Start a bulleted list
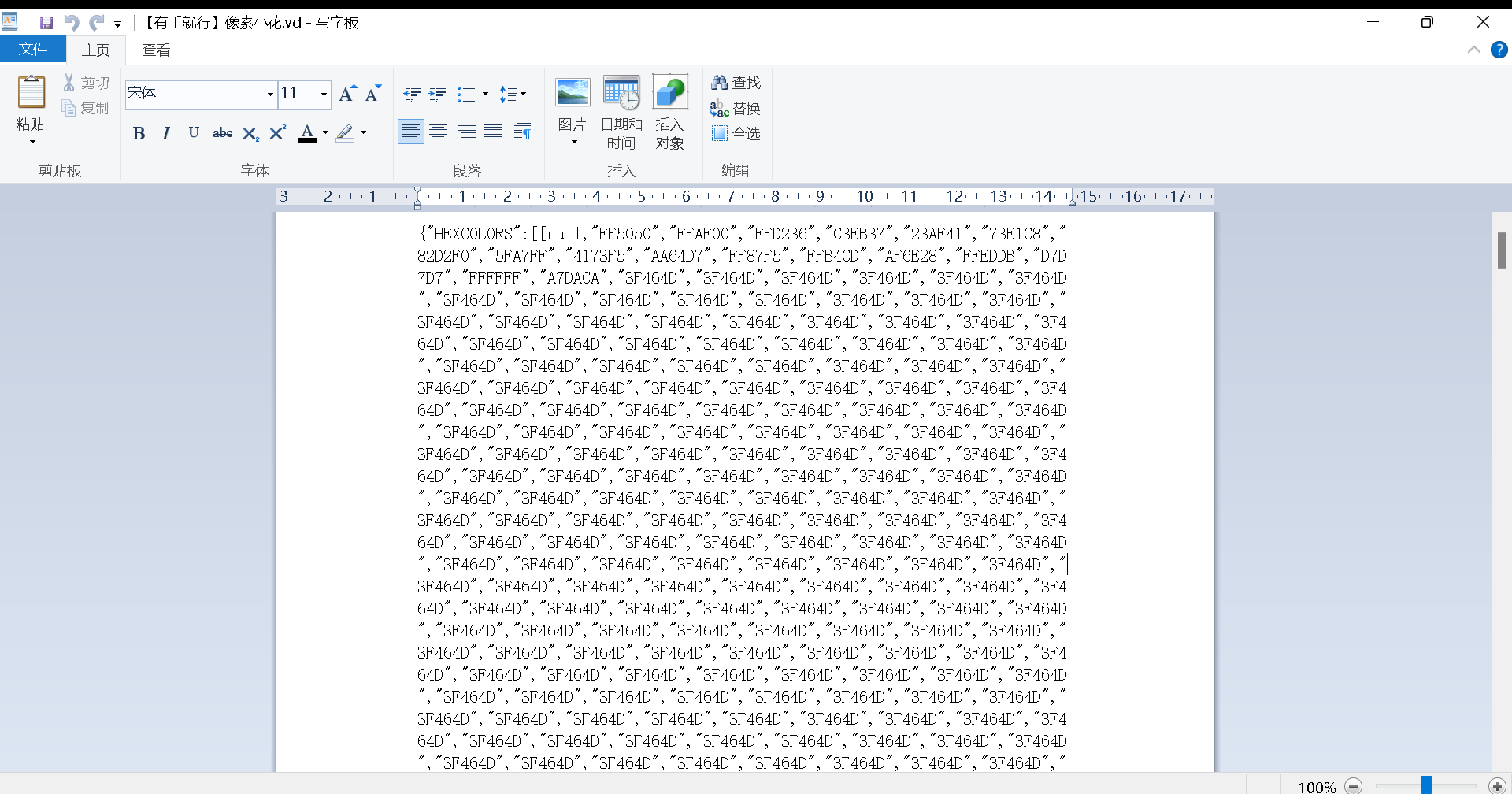 pos(466,95)
